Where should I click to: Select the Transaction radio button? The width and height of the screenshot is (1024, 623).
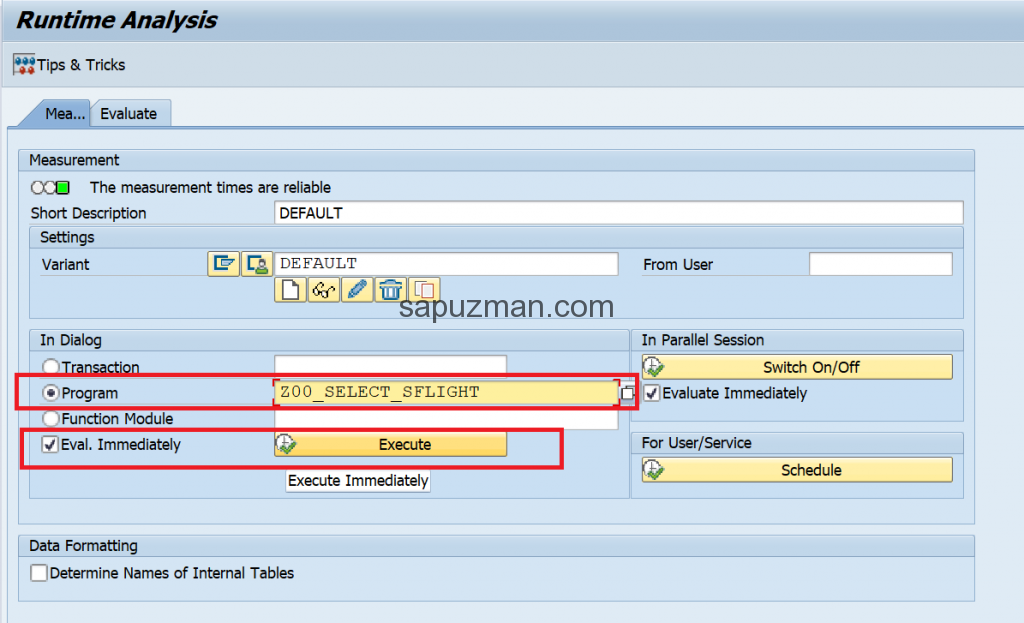coord(50,366)
